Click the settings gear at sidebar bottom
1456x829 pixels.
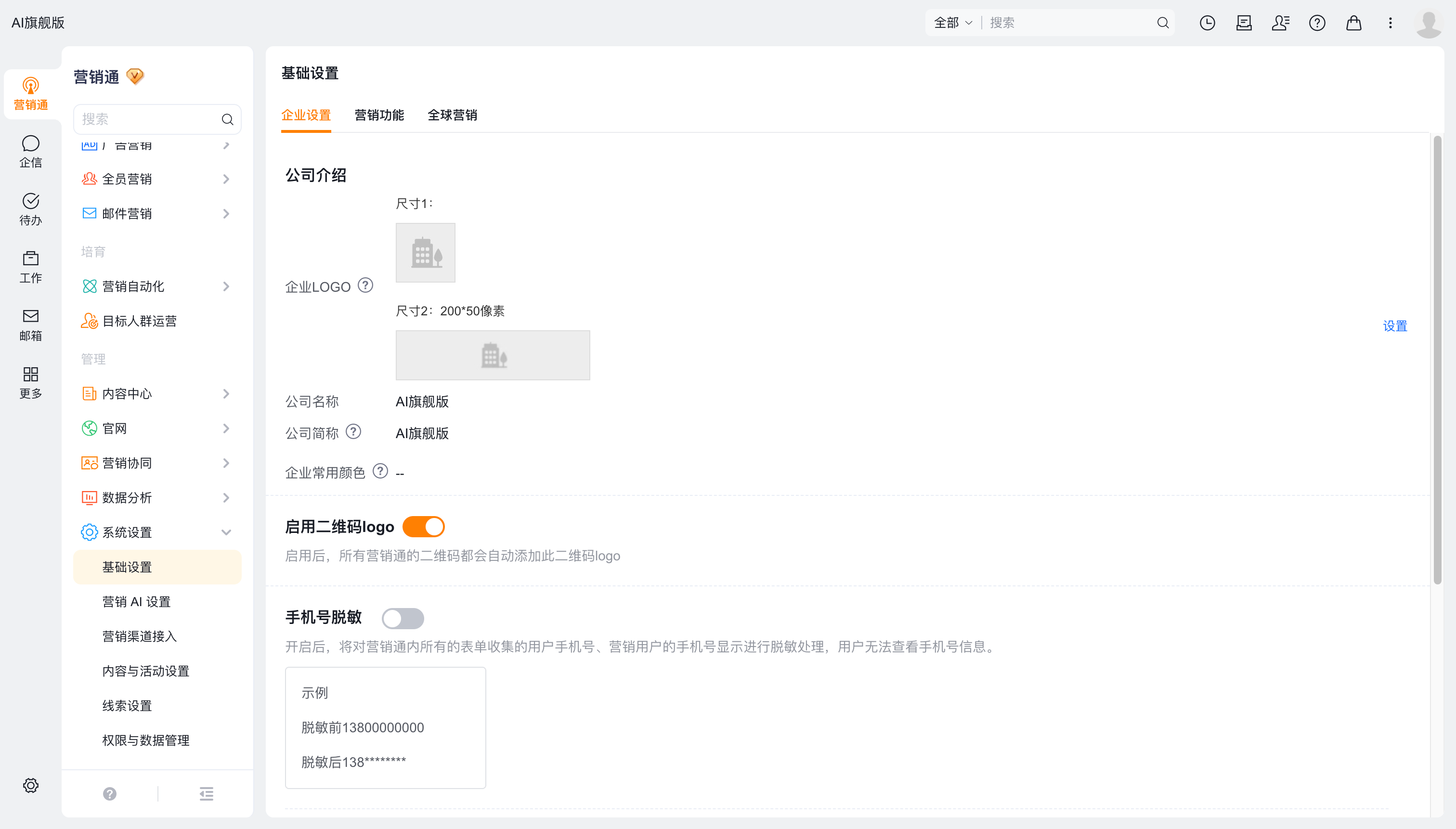tap(31, 785)
